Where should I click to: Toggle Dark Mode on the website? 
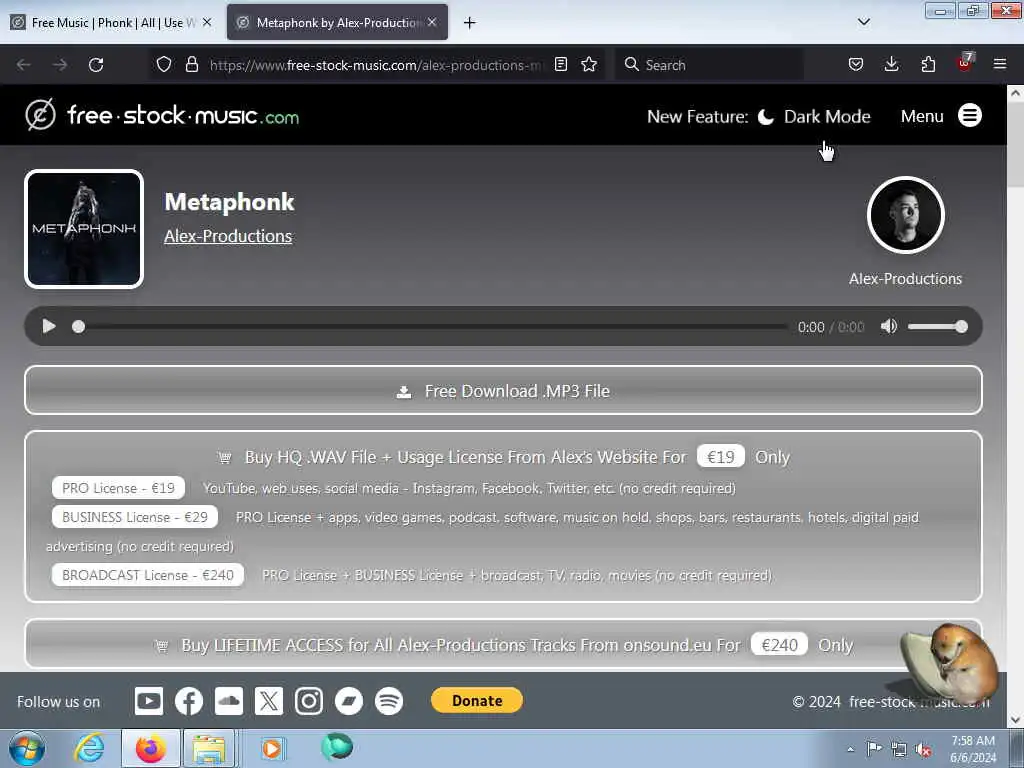pos(814,116)
